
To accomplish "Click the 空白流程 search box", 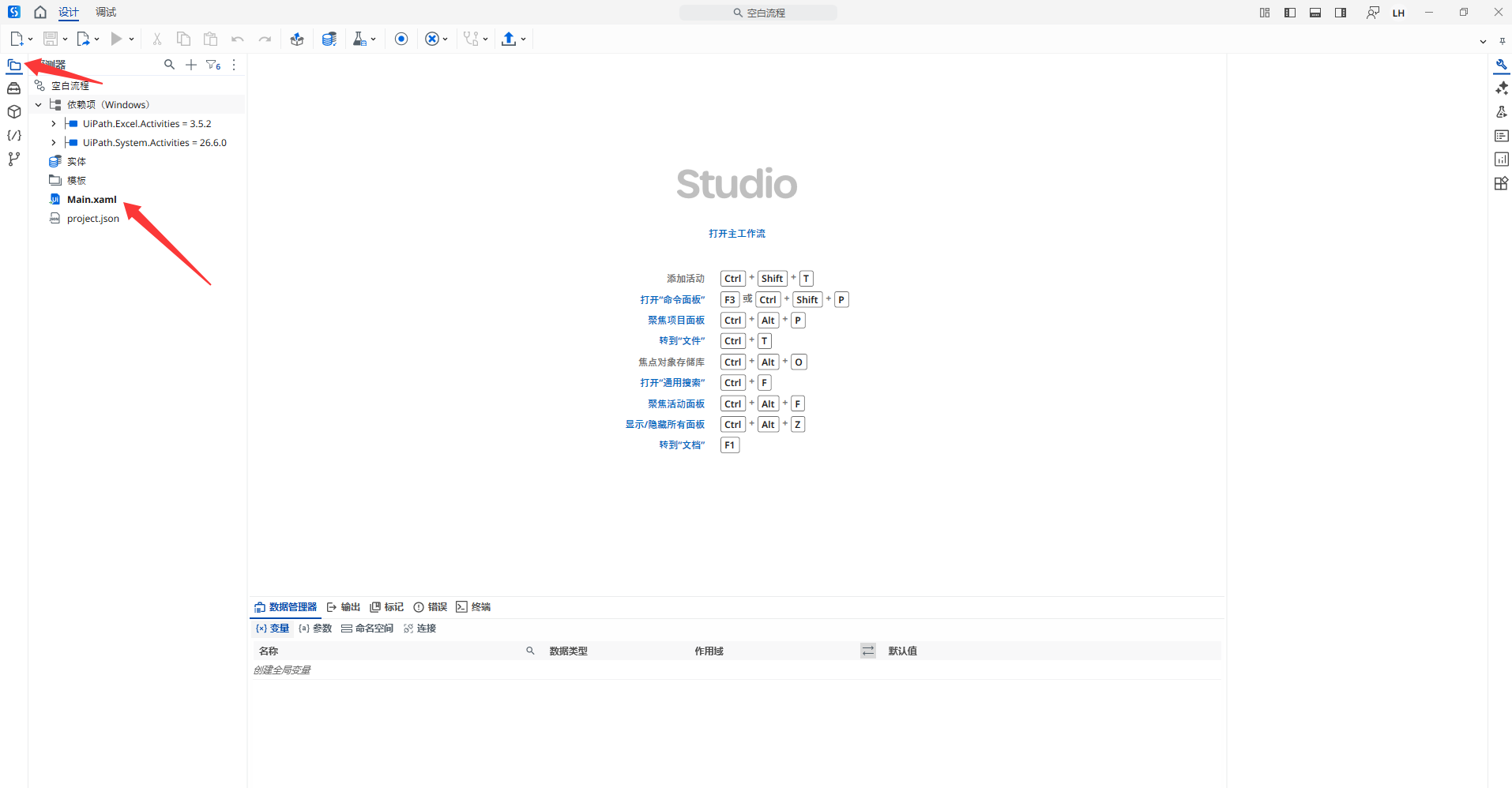I will point(758,13).
